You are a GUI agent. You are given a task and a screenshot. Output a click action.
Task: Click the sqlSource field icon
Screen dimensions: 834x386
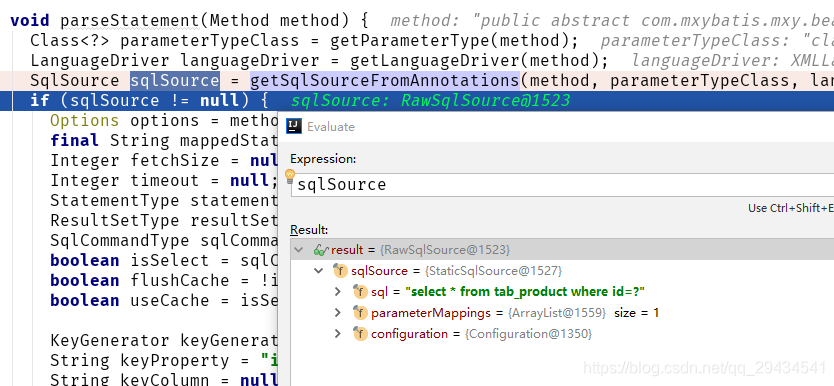(x=340, y=271)
